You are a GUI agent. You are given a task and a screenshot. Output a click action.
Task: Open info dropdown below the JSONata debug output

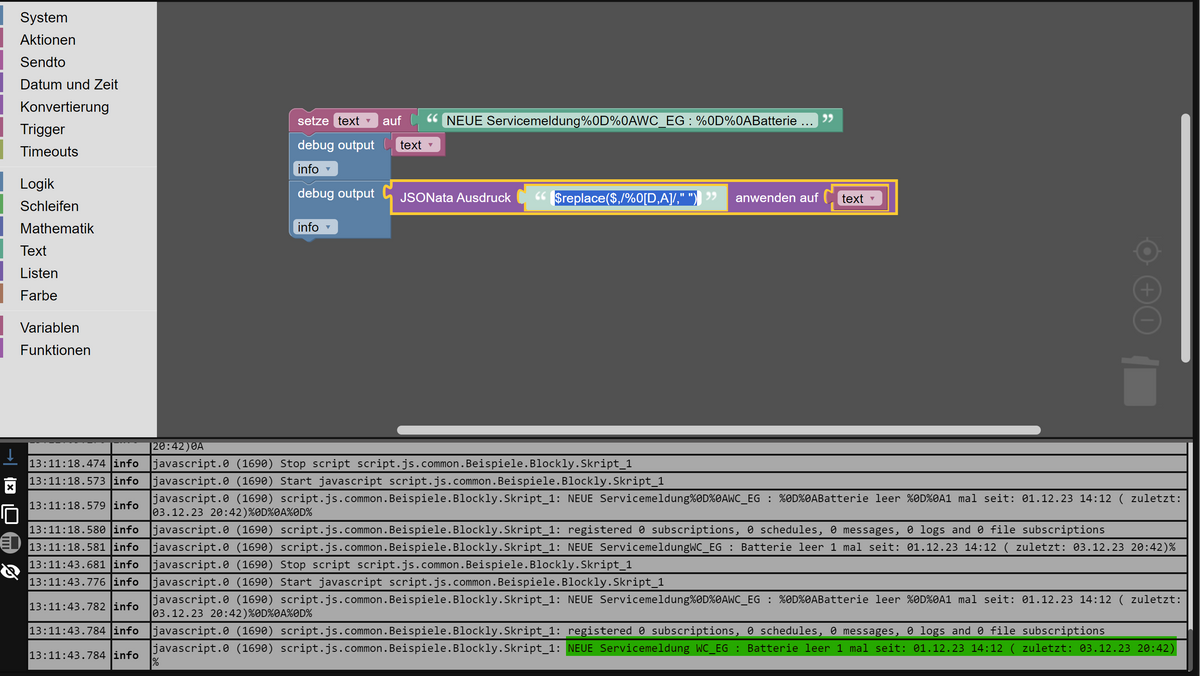pyautogui.click(x=315, y=227)
